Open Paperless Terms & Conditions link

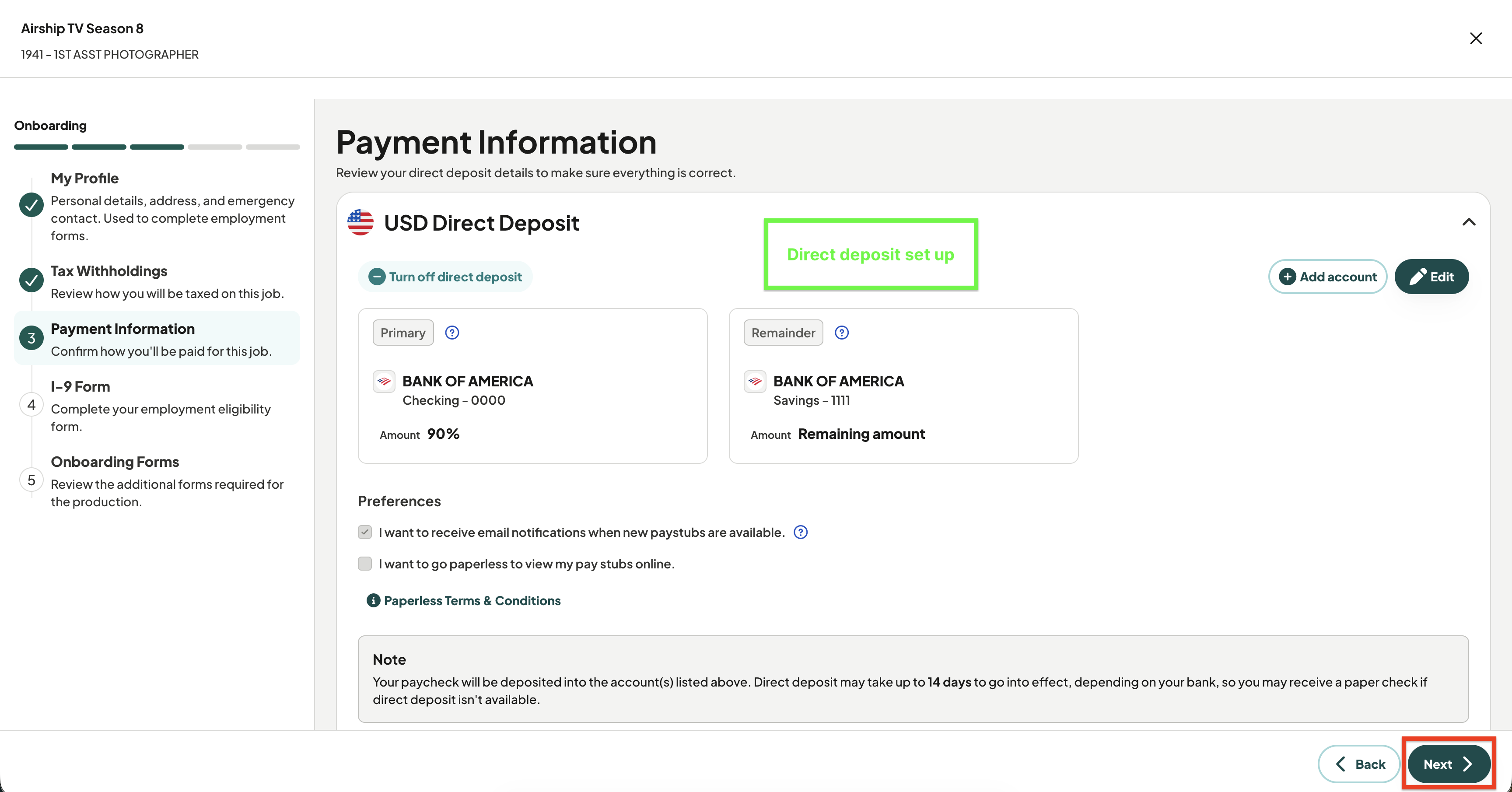point(472,601)
